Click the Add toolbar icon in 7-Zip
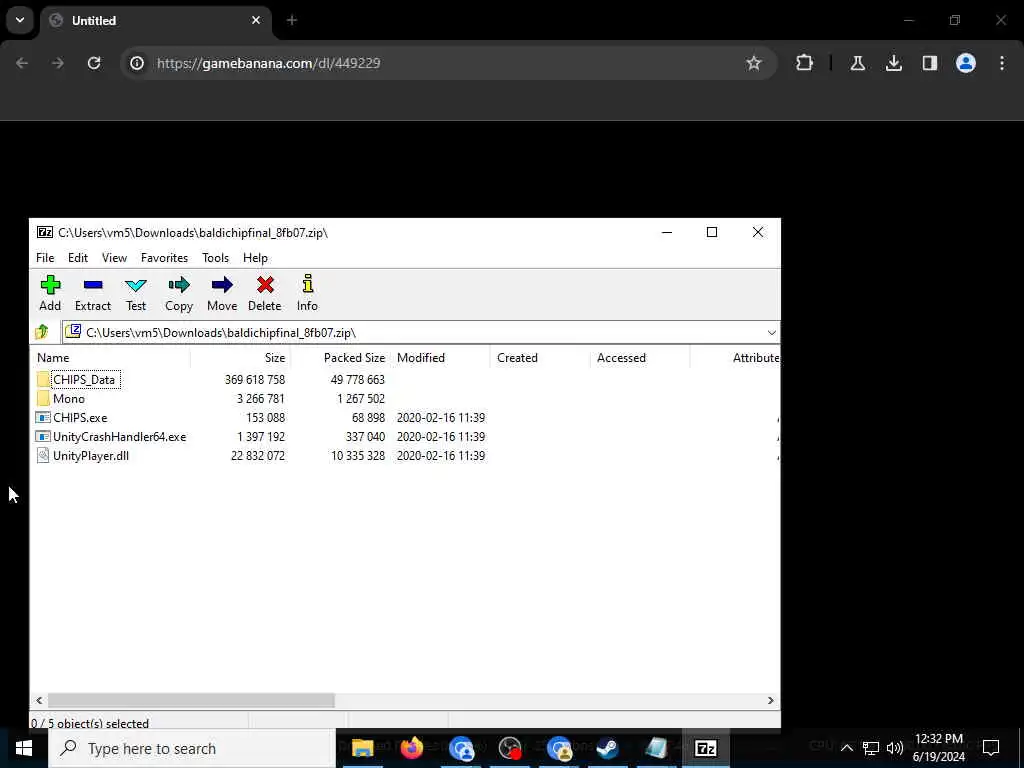Screen dimensions: 1024x768 pyautogui.click(x=50, y=293)
